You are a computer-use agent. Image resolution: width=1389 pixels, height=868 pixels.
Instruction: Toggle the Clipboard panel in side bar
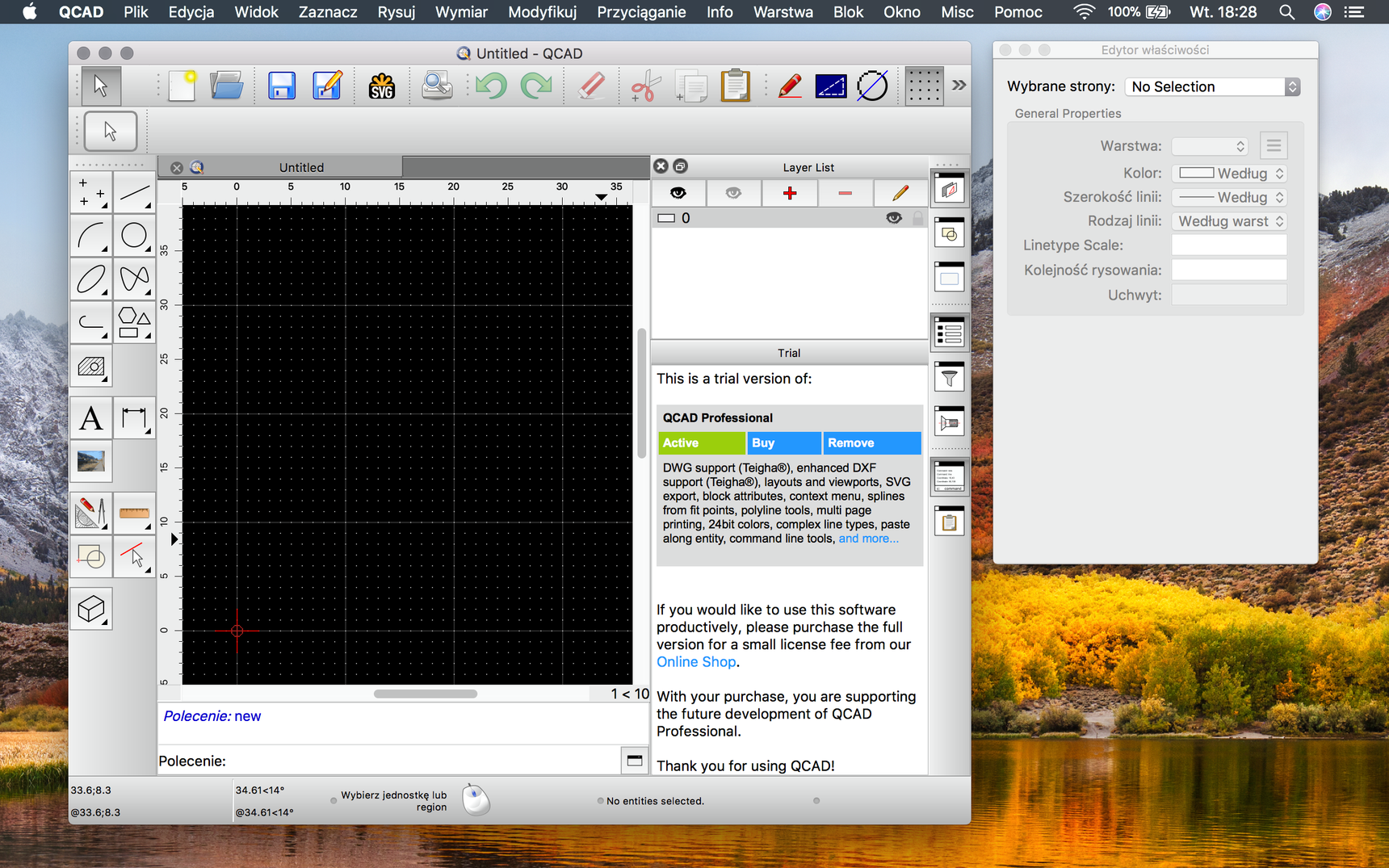click(949, 521)
